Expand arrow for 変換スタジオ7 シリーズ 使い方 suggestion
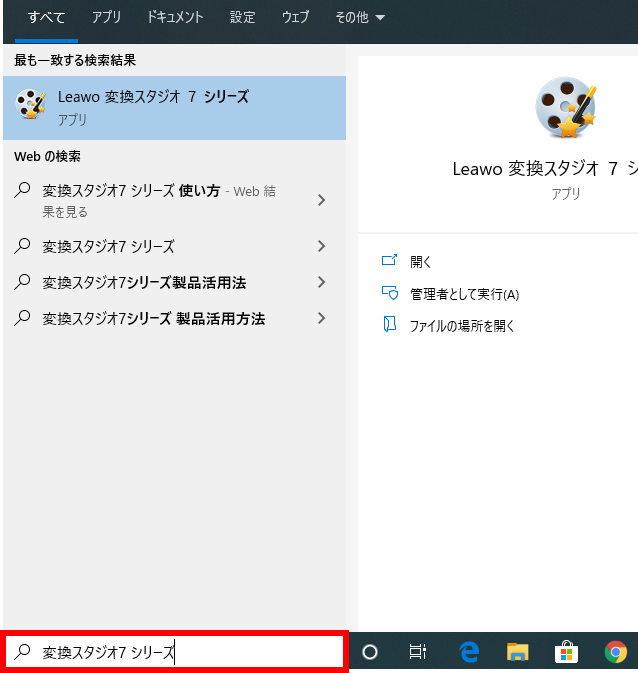 [321, 200]
